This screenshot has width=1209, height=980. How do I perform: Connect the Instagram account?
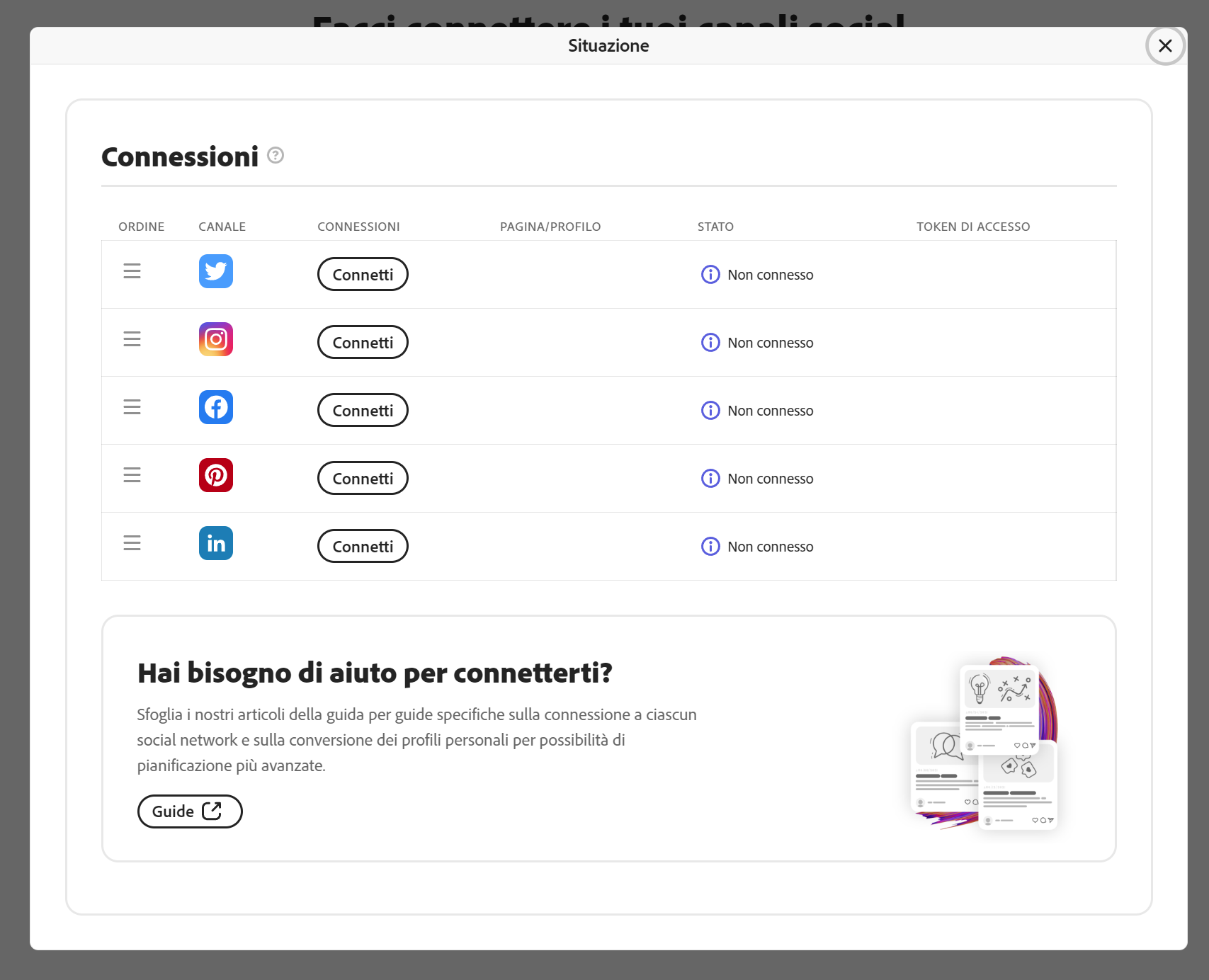(x=362, y=342)
